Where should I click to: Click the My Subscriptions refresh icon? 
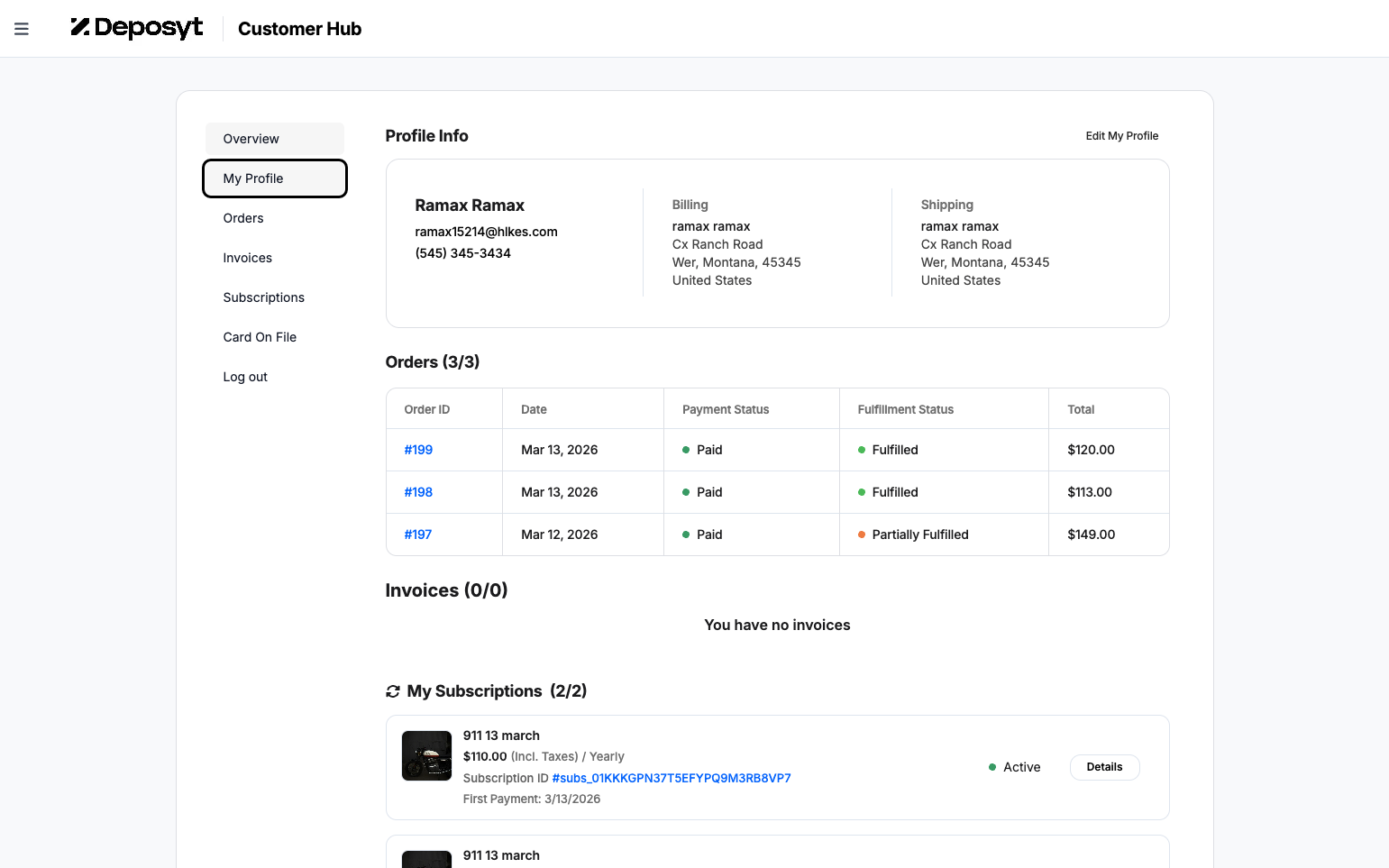[x=393, y=691]
